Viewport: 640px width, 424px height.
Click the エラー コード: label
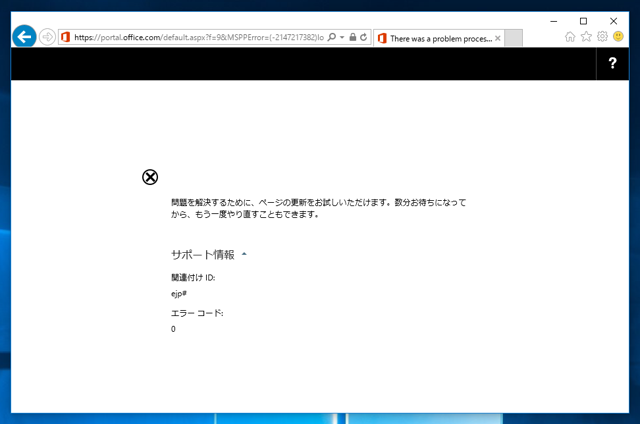coord(197,313)
